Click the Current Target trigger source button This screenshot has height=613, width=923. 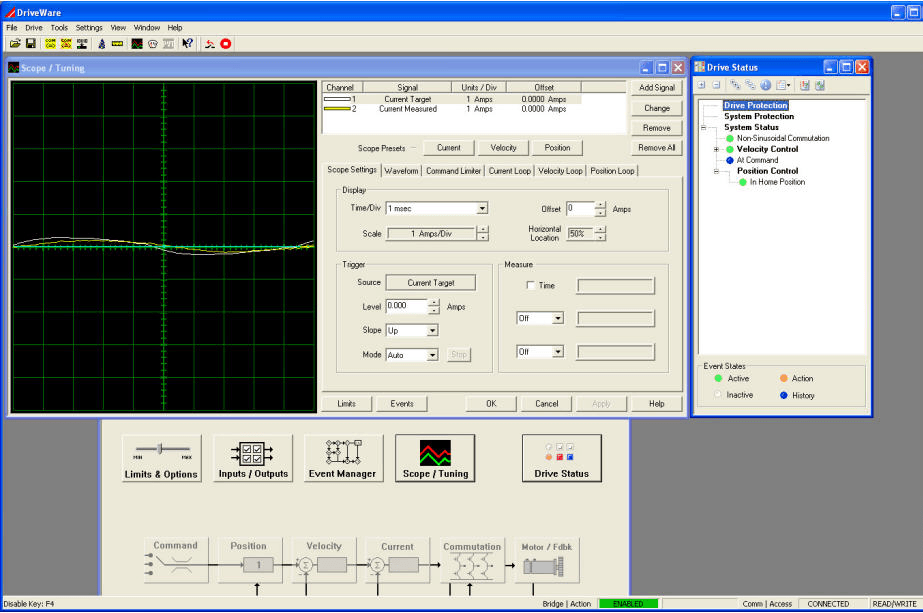click(x=431, y=283)
